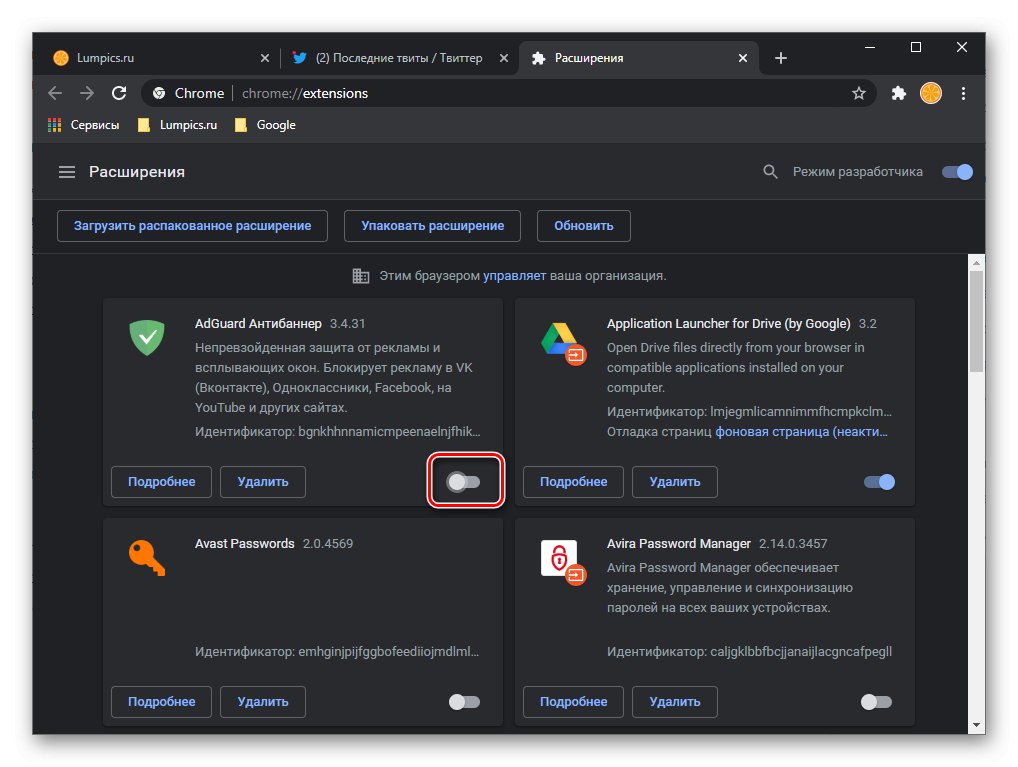Open the Lumpics.ru bookmark folder
The height and width of the screenshot is (767, 1018).
(x=177, y=125)
